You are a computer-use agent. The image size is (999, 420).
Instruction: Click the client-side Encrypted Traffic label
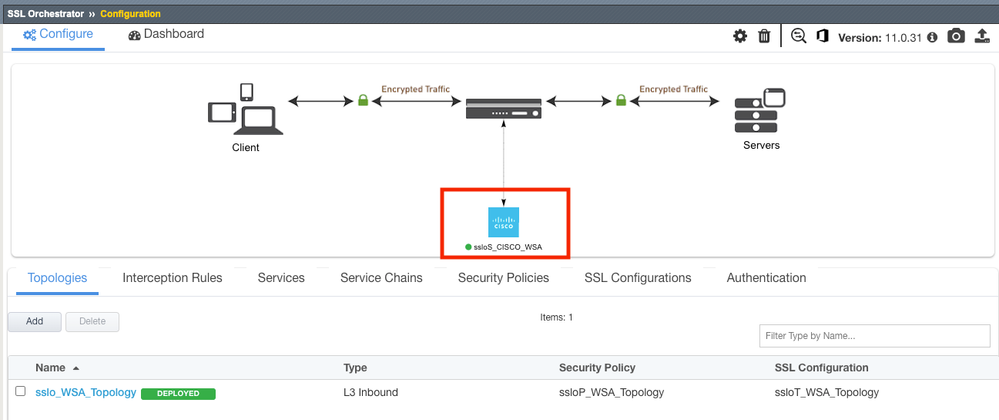[415, 89]
